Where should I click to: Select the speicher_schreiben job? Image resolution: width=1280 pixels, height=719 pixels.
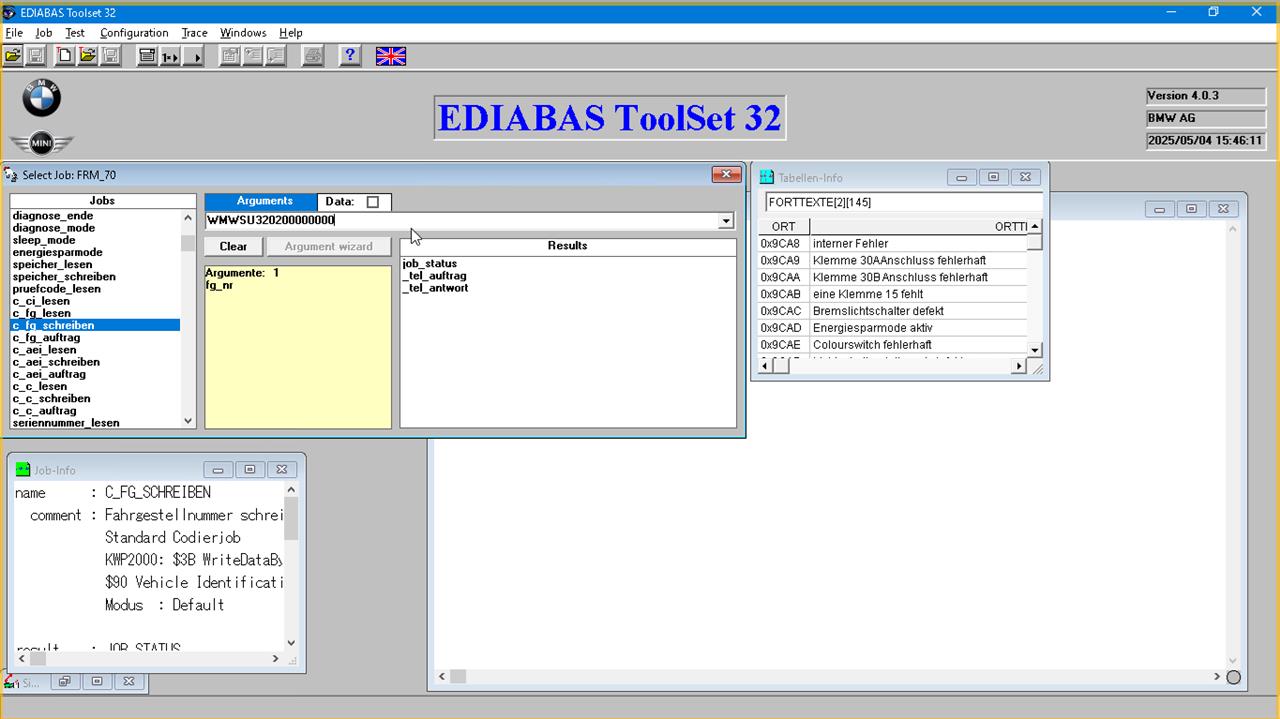point(64,277)
